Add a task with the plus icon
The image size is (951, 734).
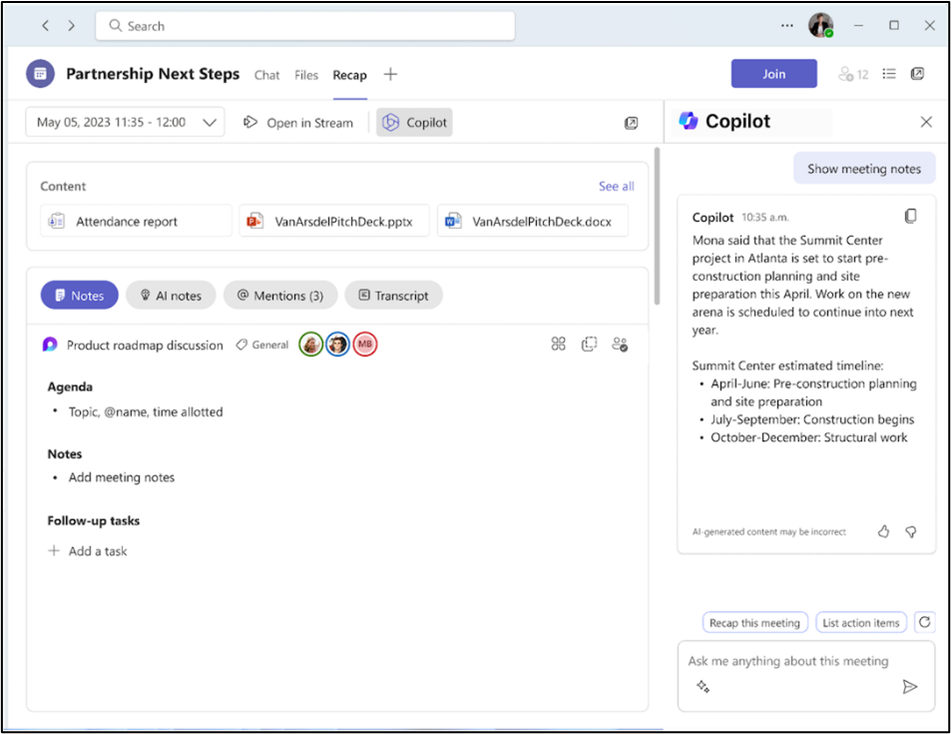coord(54,550)
